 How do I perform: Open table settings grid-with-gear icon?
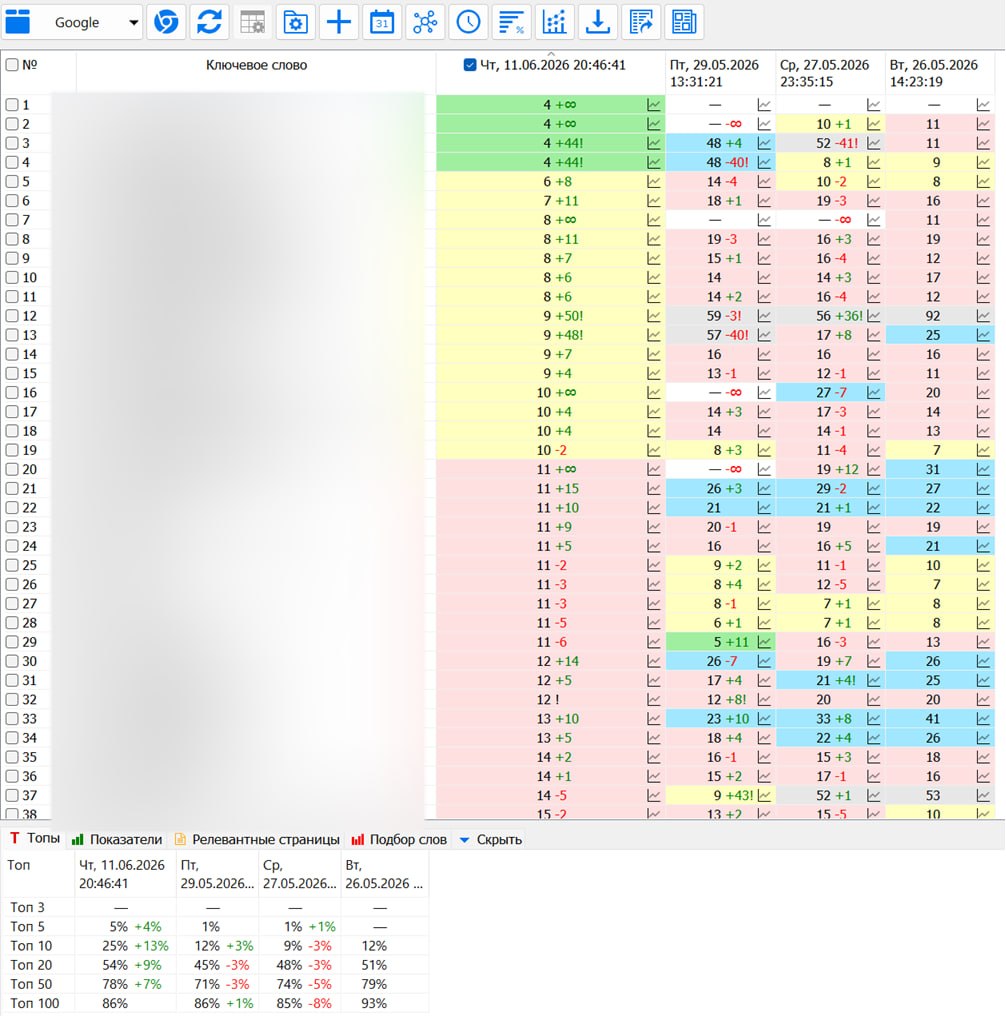tap(252, 22)
